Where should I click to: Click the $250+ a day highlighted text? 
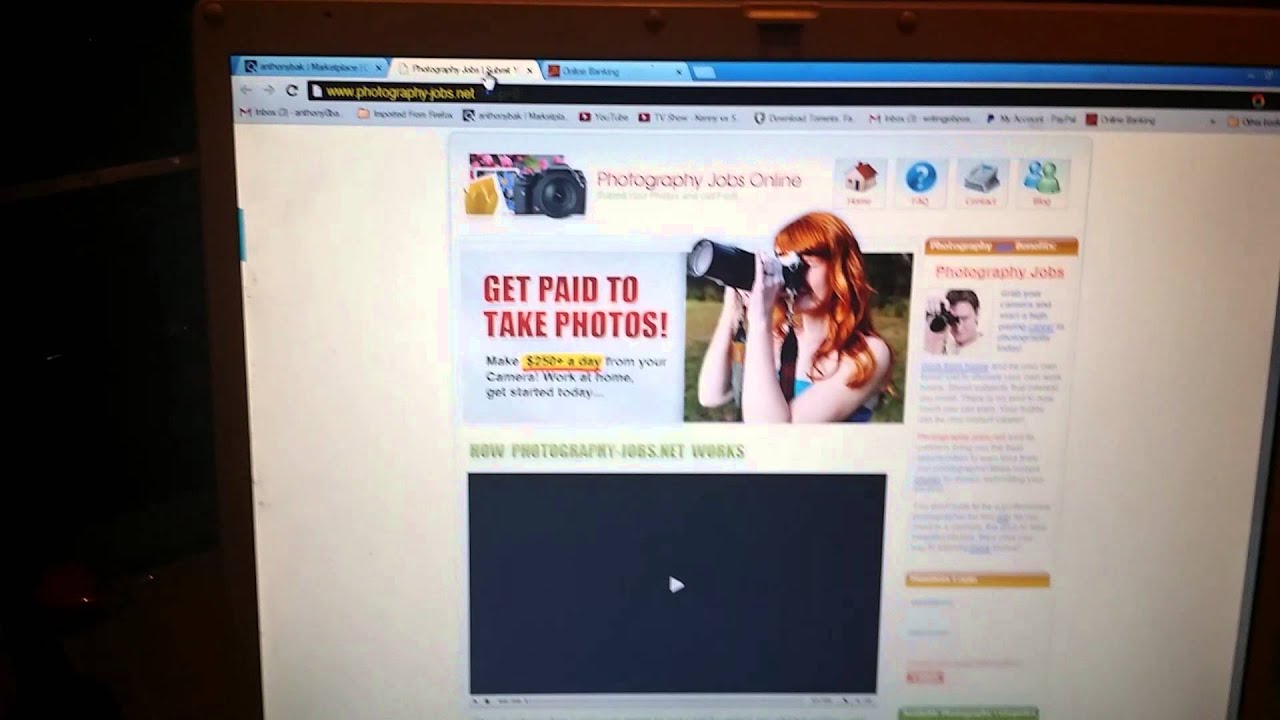(562, 361)
